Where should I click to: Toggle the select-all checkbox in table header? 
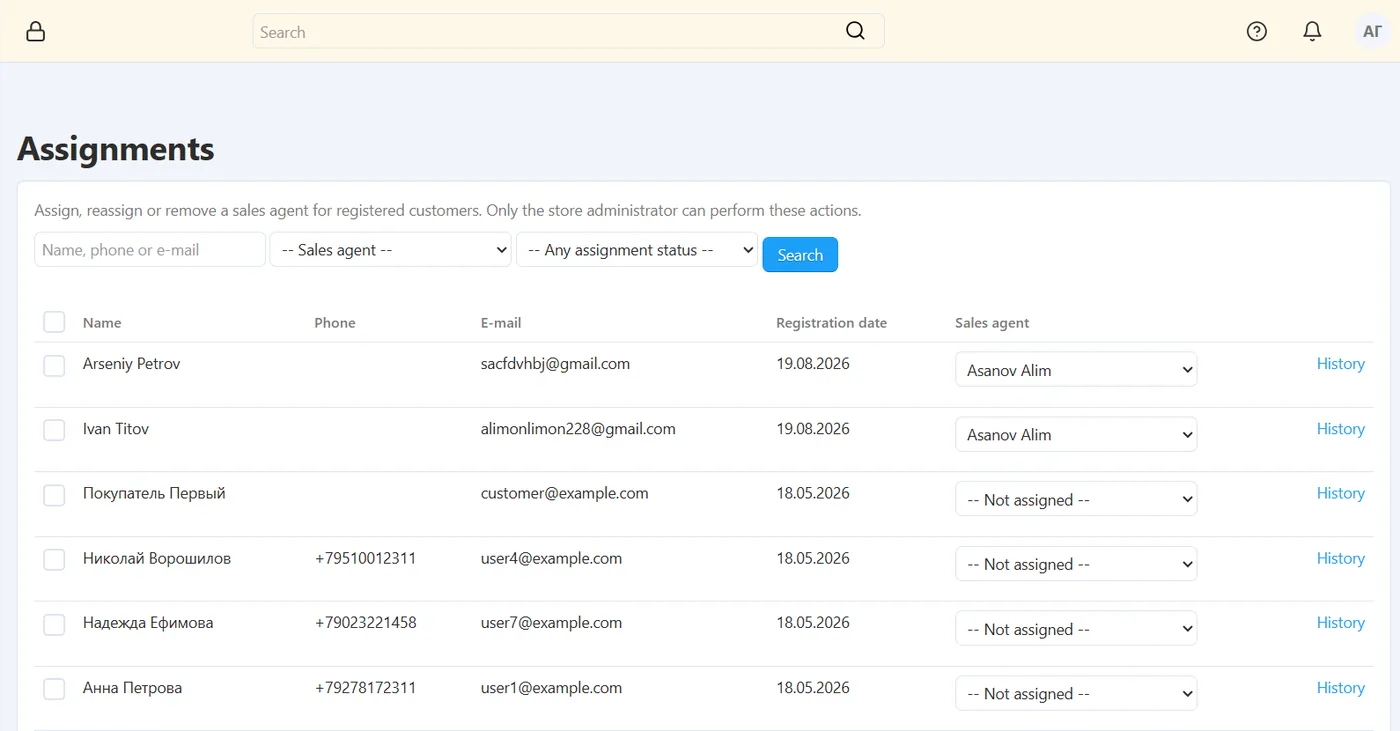point(54,322)
